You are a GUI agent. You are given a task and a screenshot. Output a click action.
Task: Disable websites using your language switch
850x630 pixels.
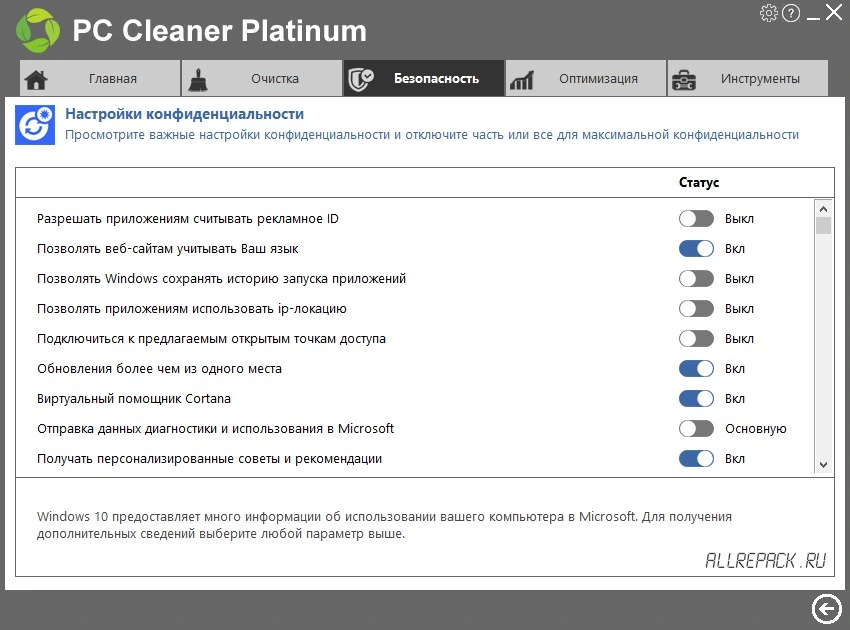pos(696,248)
